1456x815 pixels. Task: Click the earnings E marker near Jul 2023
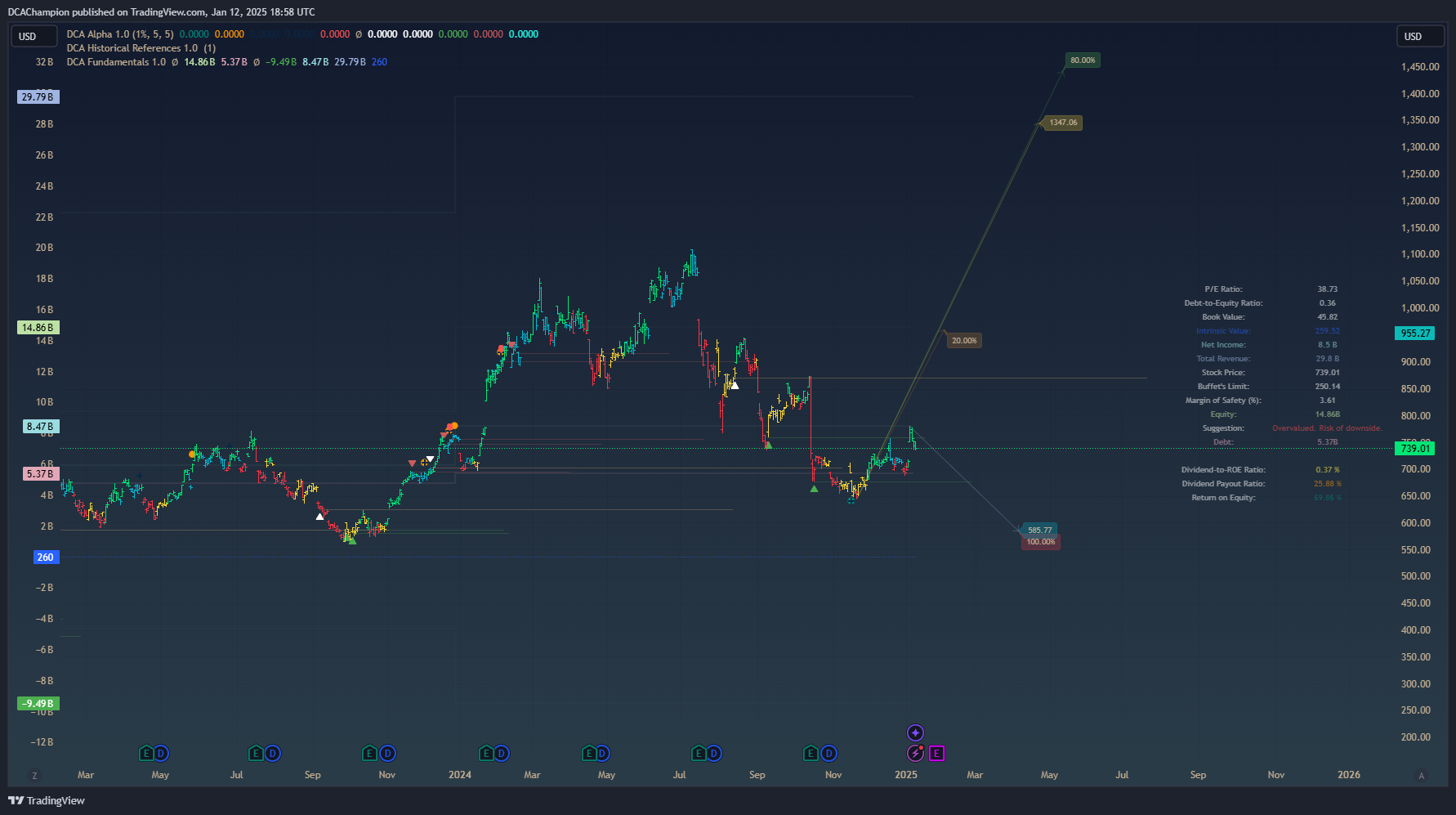click(256, 754)
